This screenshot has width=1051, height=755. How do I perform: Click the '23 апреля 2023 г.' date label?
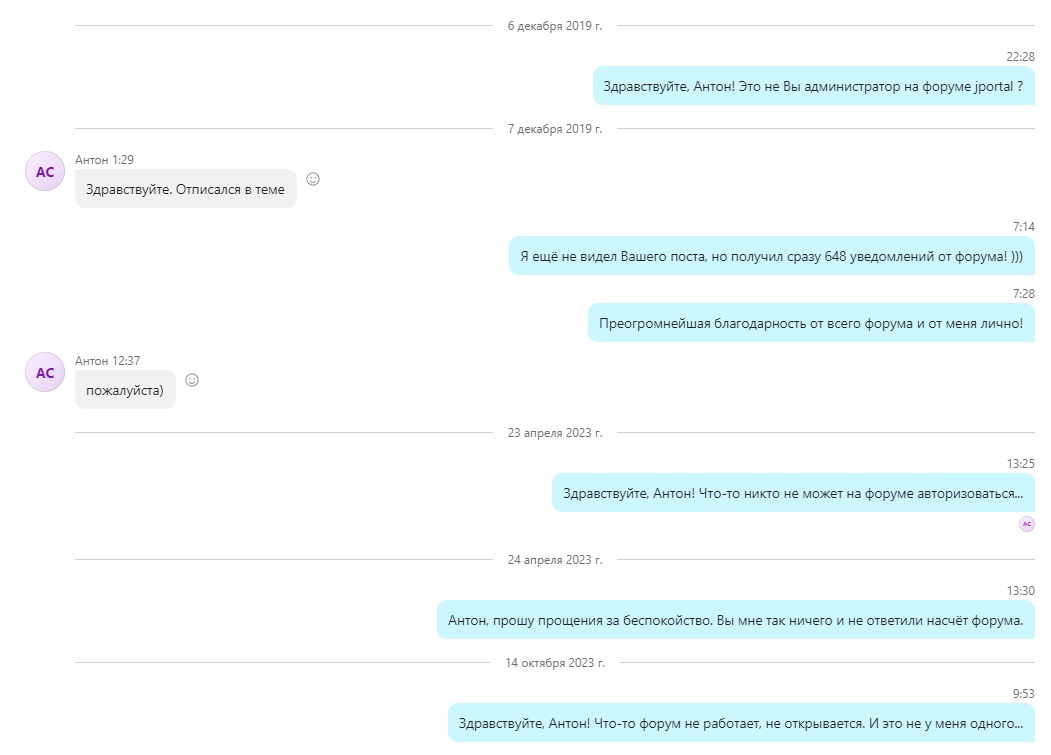tap(555, 433)
